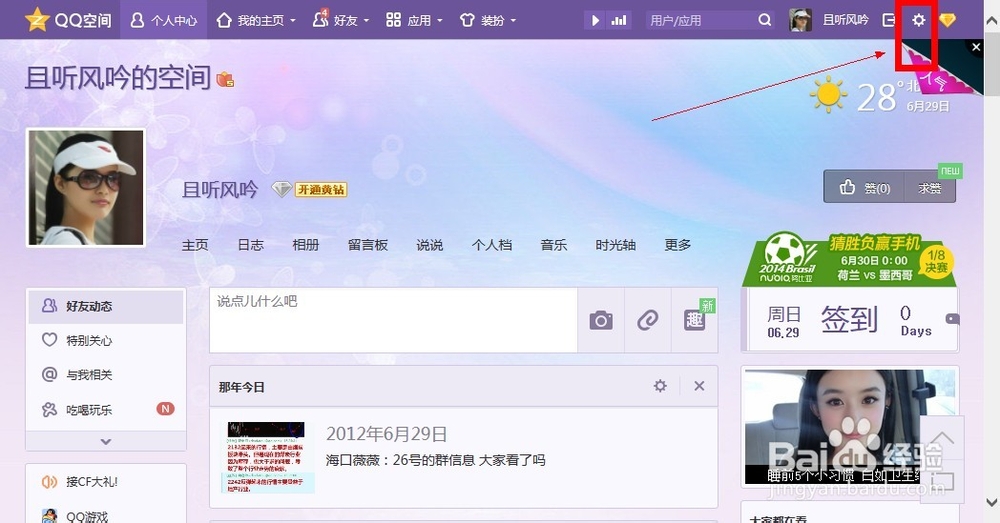Go to the 主页 tab
1000x523 pixels.
(195, 245)
